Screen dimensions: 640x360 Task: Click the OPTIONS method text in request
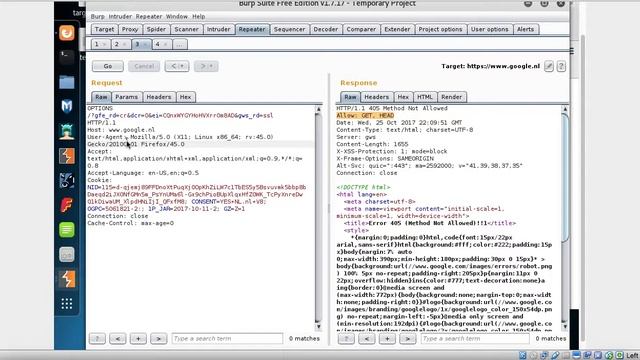pyautogui.click(x=100, y=109)
